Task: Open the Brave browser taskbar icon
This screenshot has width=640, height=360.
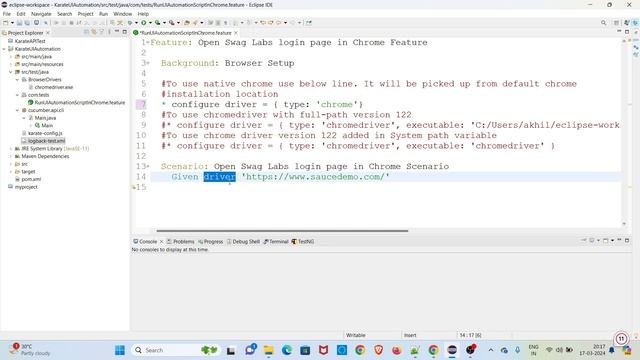Action: (x=378, y=350)
